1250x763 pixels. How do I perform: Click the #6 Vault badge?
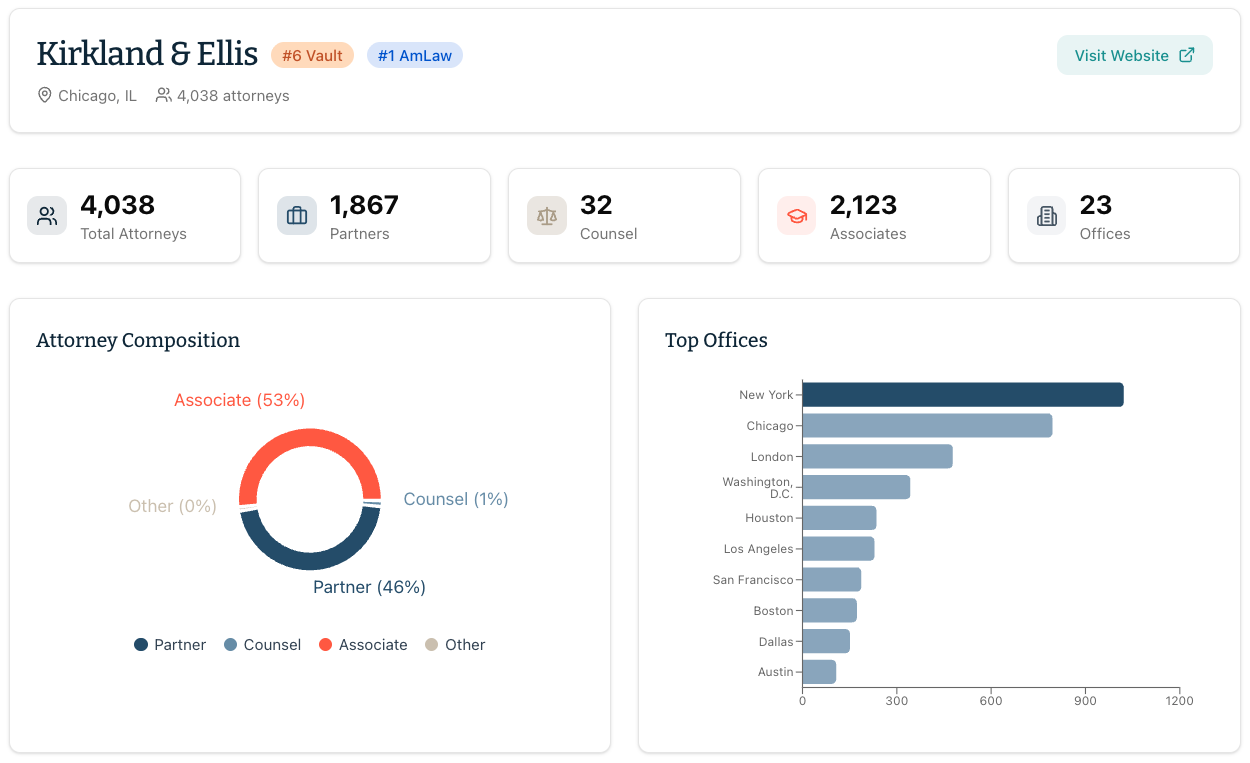(312, 55)
